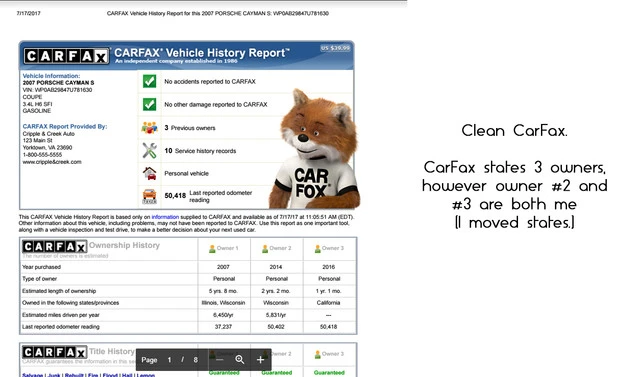Image resolution: width=640 pixels, height=377 pixels.
Task: Click 'CARFAX Report Provided By:' heading
Action: pyautogui.click(x=65, y=126)
